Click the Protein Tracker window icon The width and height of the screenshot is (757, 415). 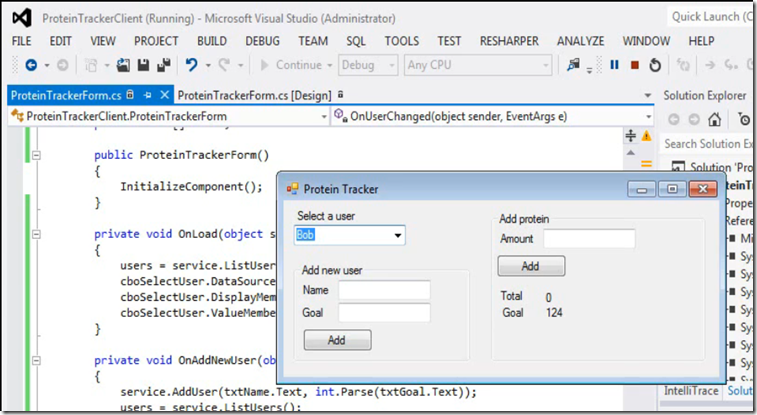tap(293, 189)
